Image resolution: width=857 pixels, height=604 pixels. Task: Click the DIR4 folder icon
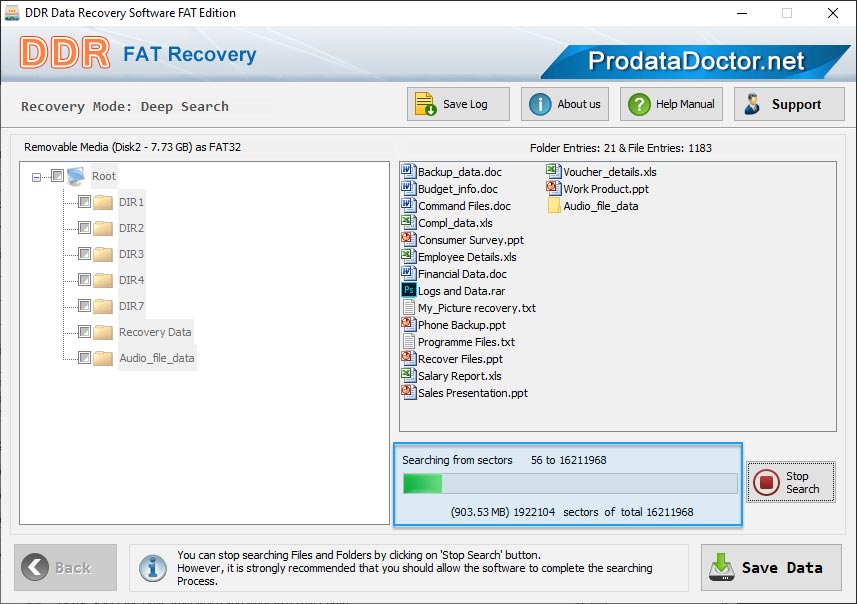point(103,280)
